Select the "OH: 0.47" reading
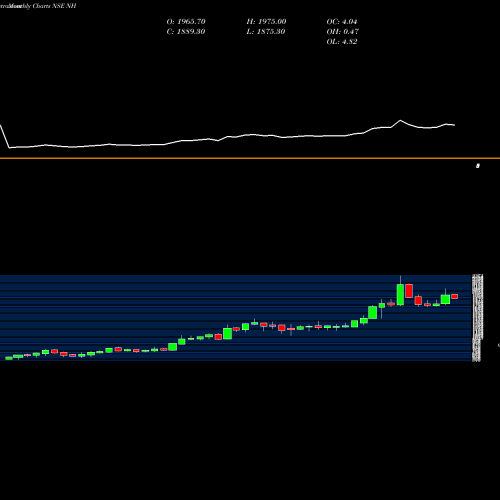The height and width of the screenshot is (500, 500). 343,32
